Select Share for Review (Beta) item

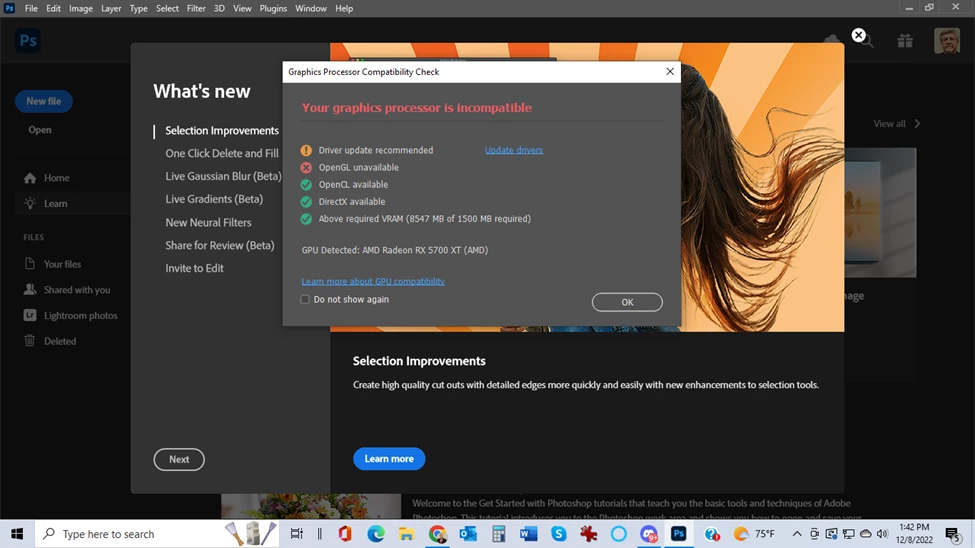(219, 245)
